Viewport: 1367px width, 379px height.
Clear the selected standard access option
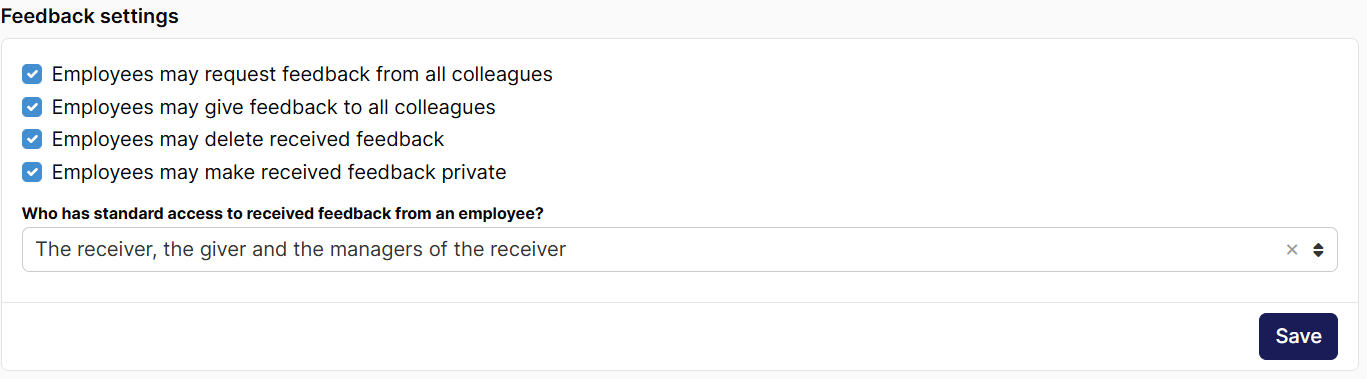point(1292,250)
